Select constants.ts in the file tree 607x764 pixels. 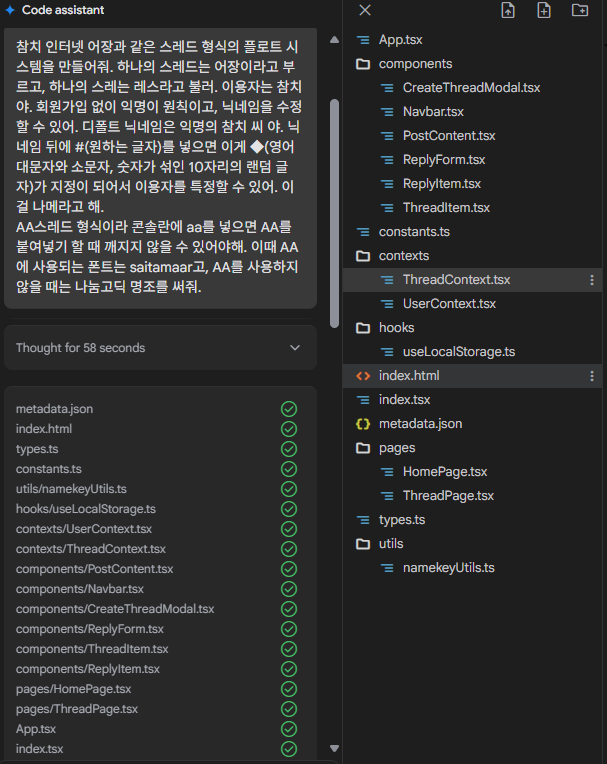[414, 232]
